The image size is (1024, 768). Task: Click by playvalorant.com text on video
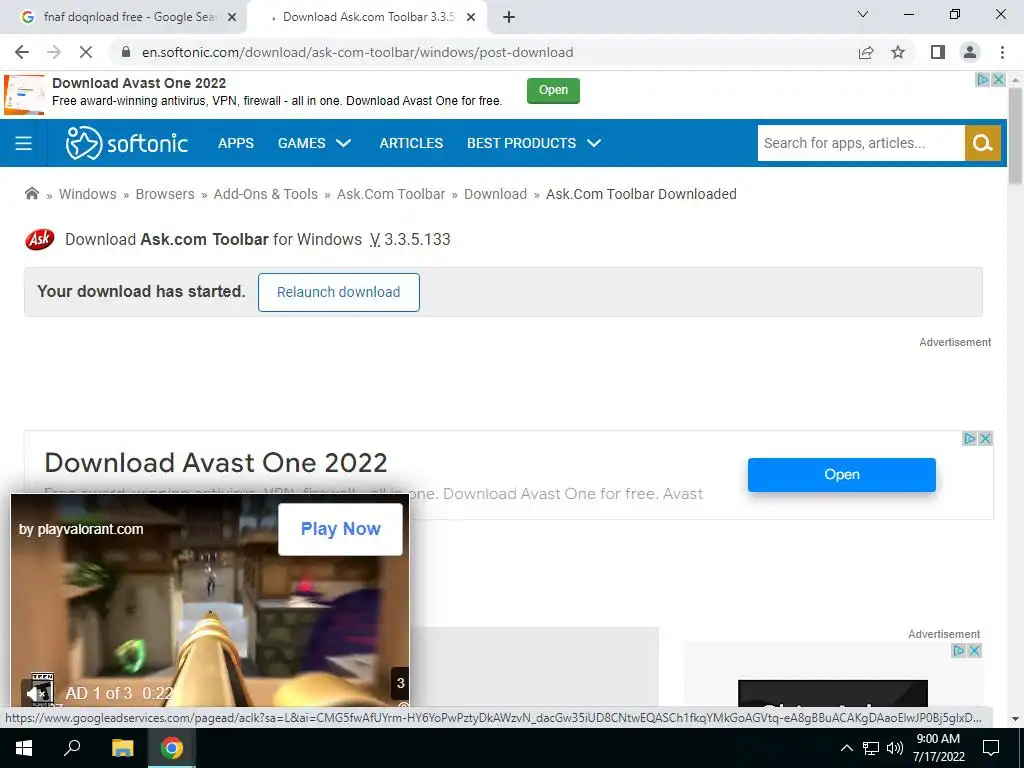point(81,529)
